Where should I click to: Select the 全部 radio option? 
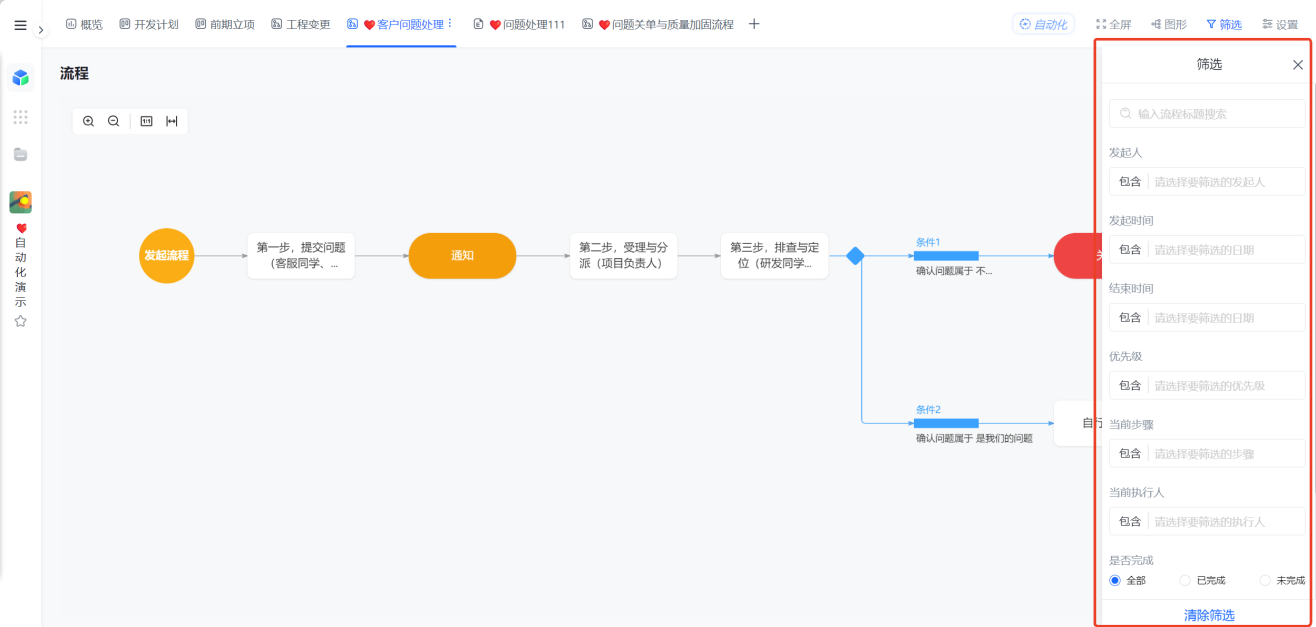coord(1115,580)
